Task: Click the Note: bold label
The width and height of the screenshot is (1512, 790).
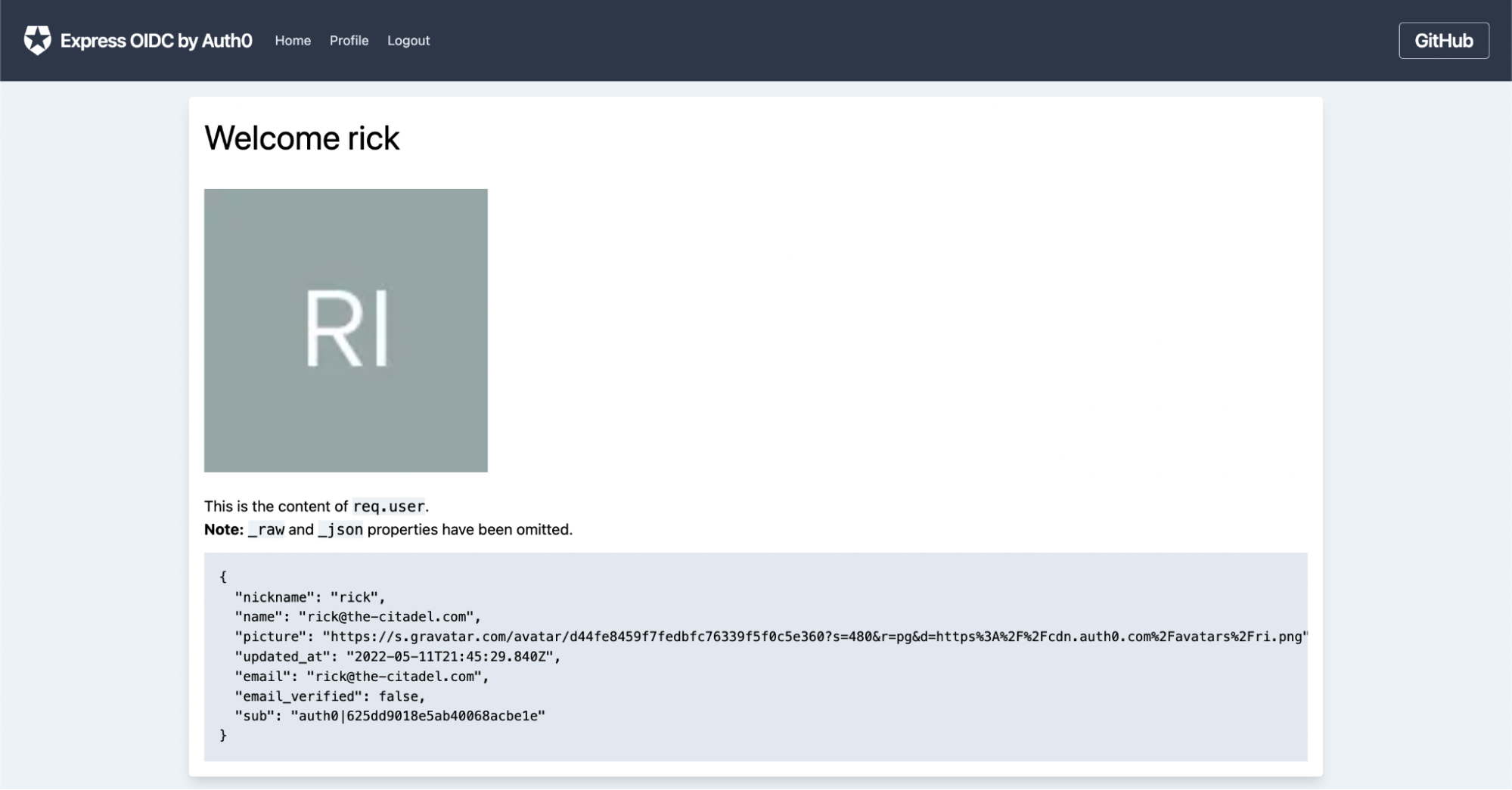Action: 224,530
